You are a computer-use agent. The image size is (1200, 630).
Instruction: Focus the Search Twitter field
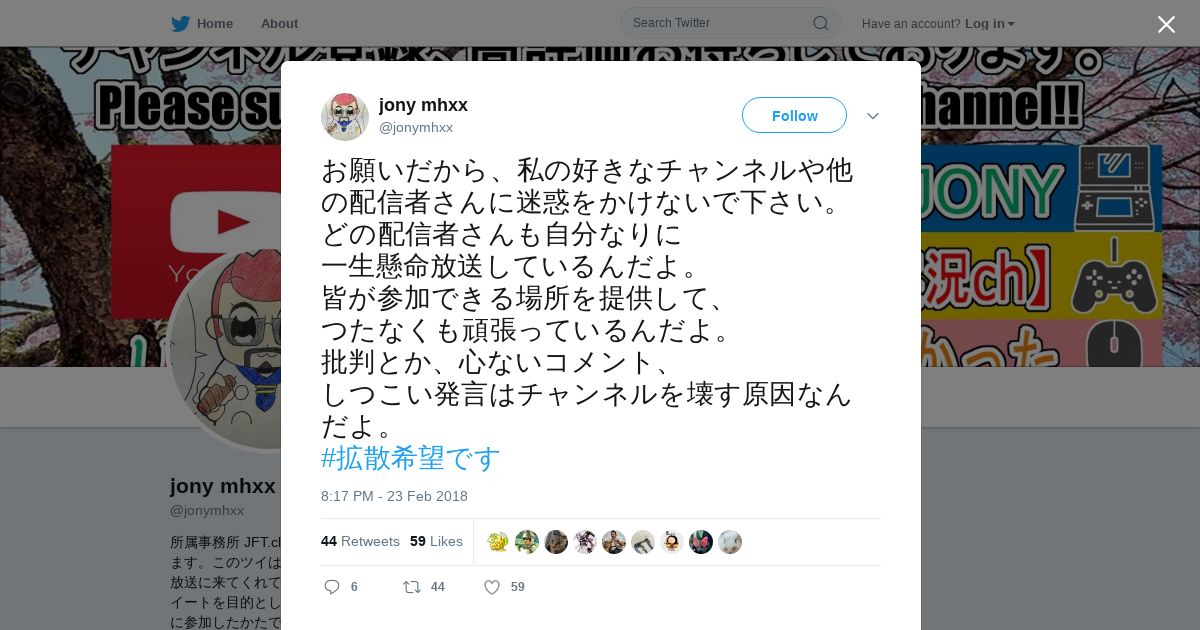click(730, 23)
